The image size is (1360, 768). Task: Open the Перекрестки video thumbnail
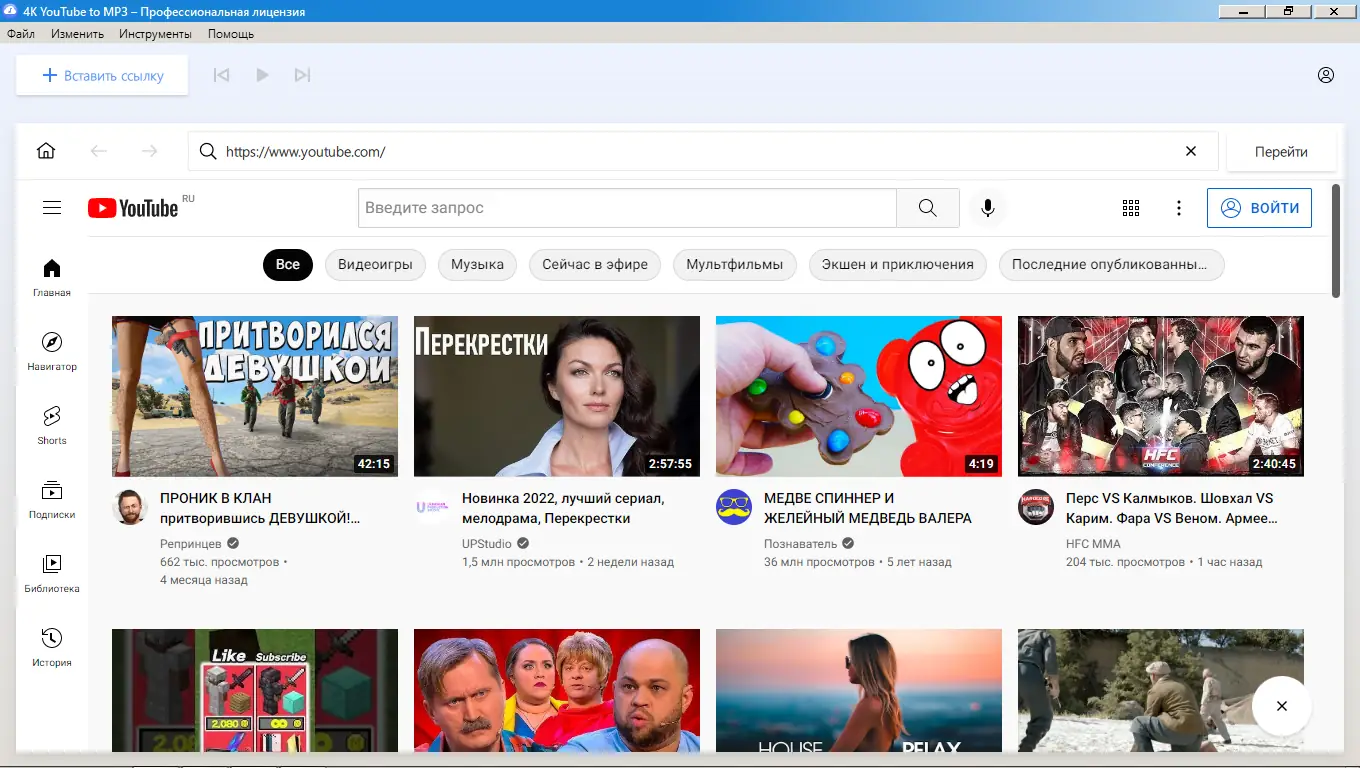coord(557,396)
